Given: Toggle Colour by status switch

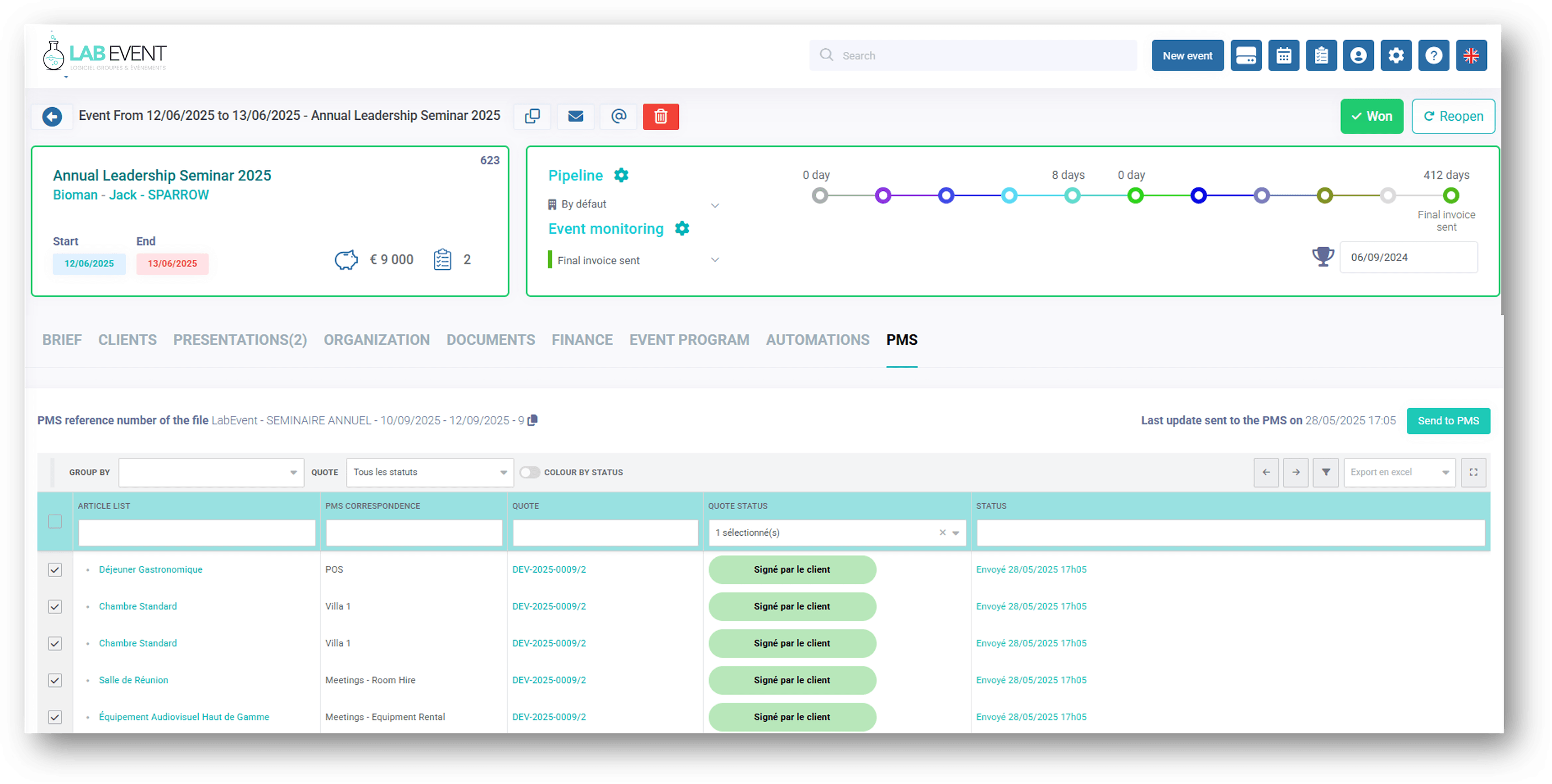Looking at the screenshot, I should [530, 472].
